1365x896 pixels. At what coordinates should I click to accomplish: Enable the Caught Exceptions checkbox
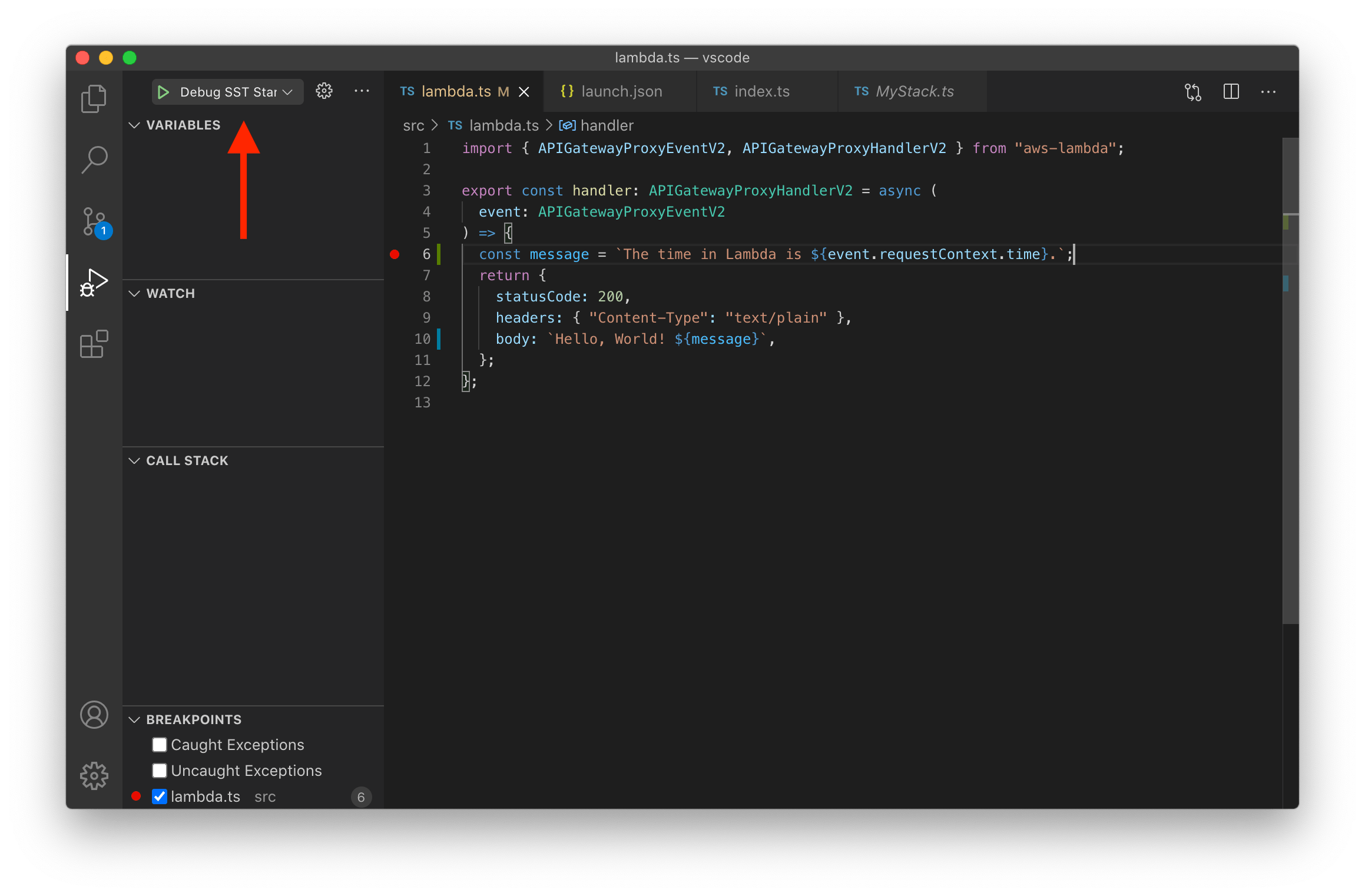click(x=159, y=744)
